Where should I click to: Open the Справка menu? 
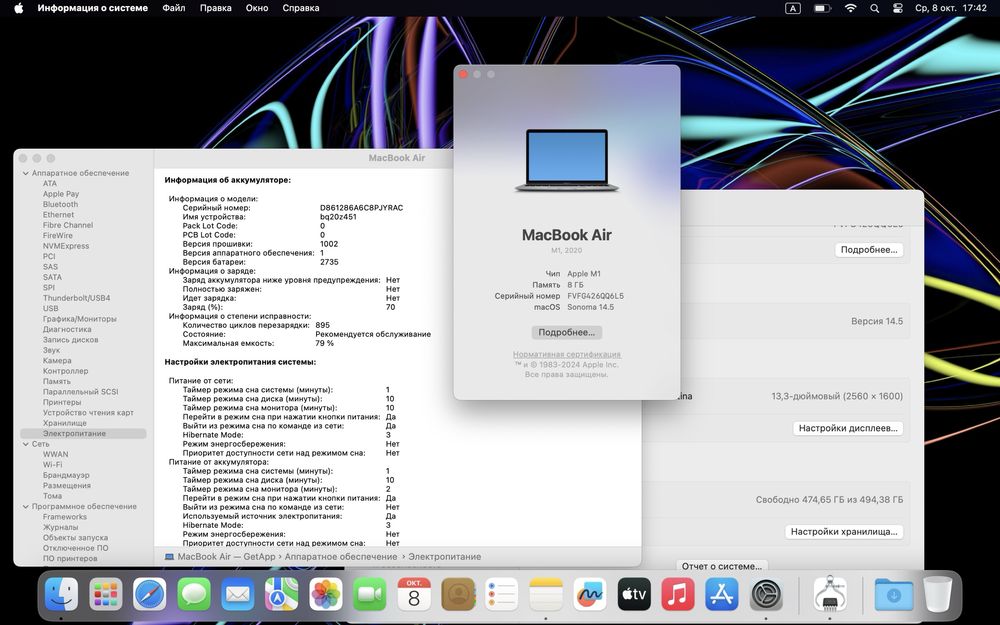(x=301, y=8)
